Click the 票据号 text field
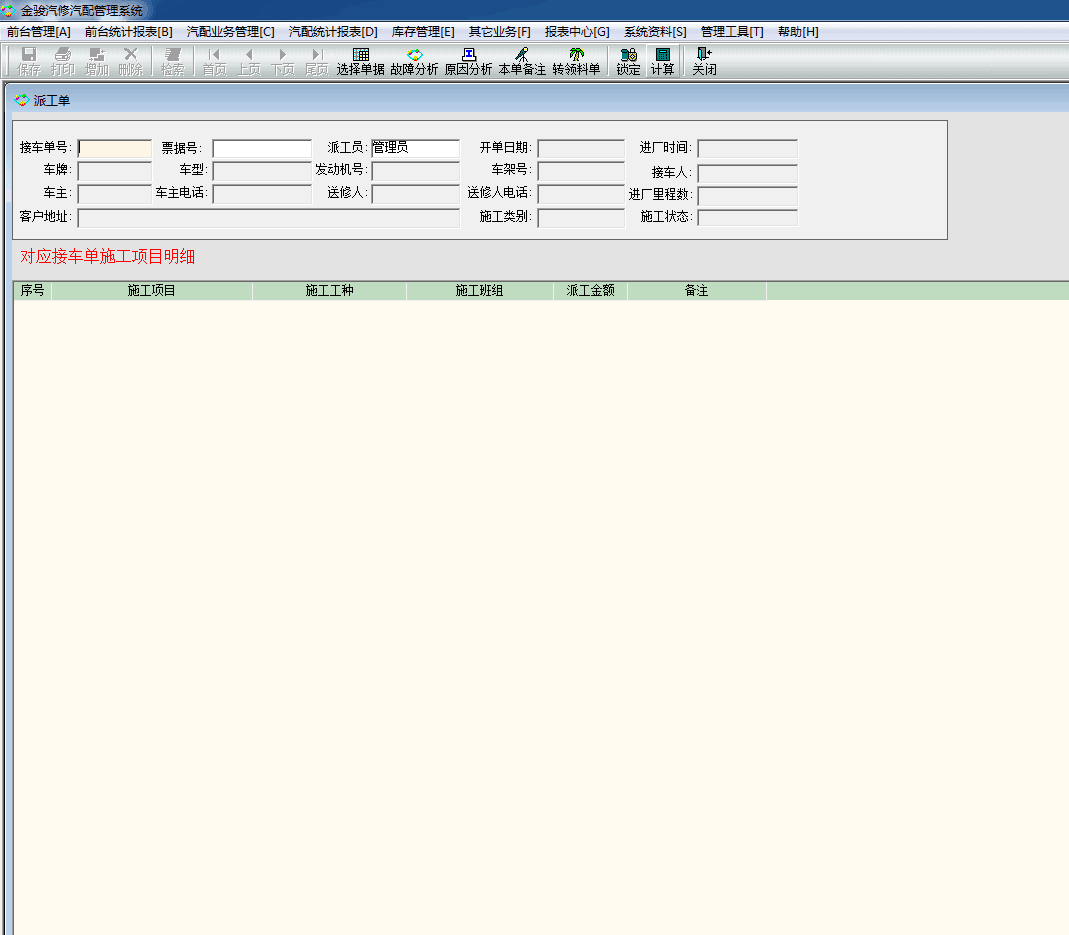Screen dimensions: 1069x935 262,148
